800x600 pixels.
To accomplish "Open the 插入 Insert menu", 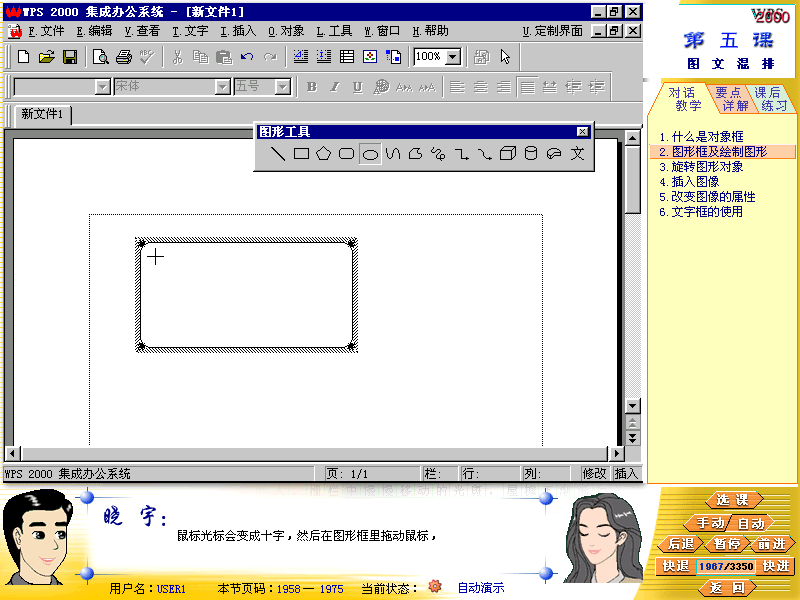I will pos(239,31).
